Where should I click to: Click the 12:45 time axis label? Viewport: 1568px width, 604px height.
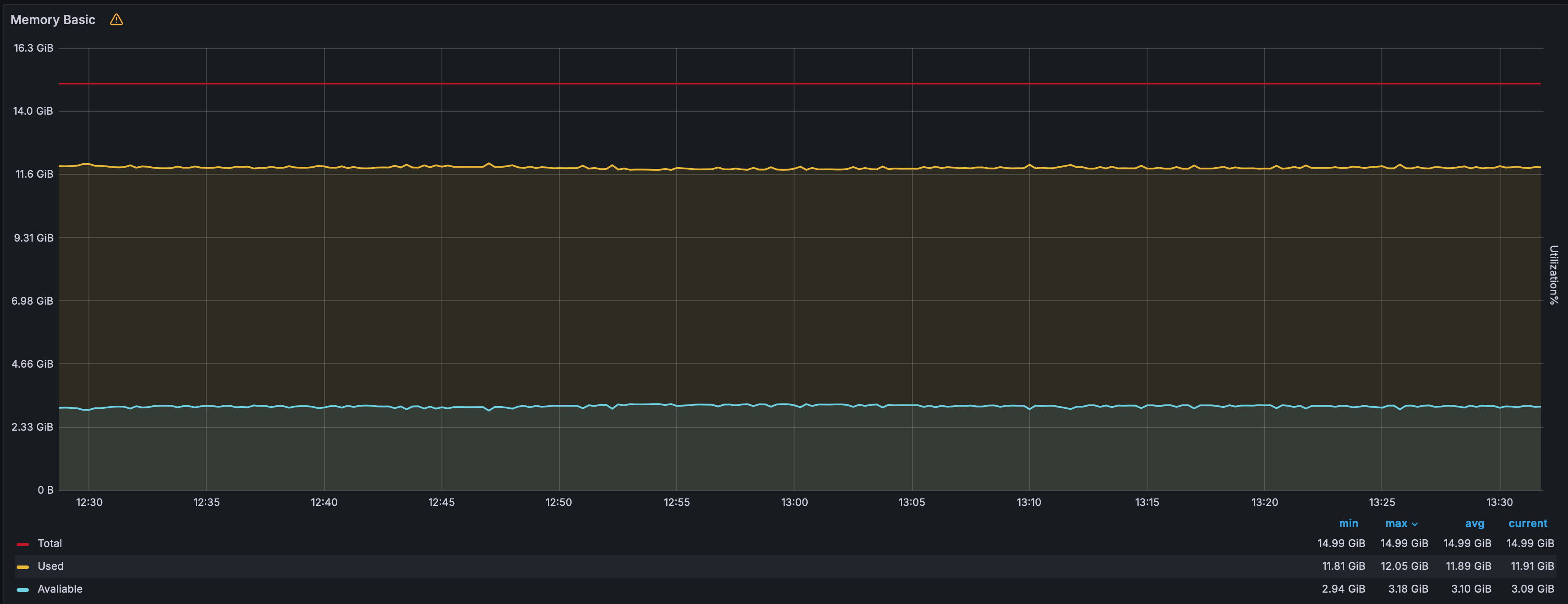click(x=441, y=502)
